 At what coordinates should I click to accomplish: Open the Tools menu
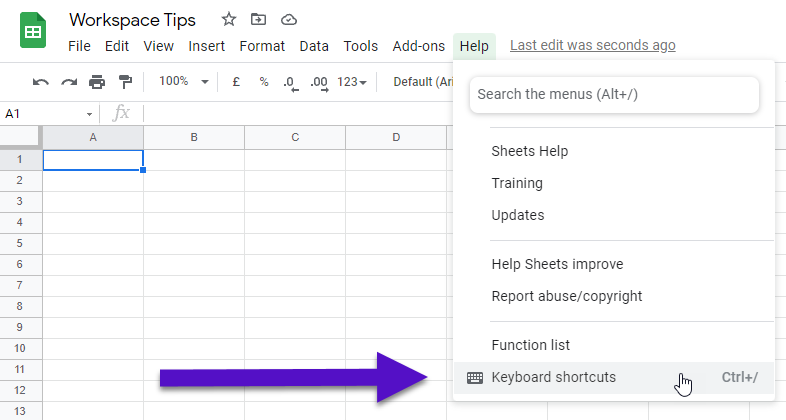[x=360, y=46]
